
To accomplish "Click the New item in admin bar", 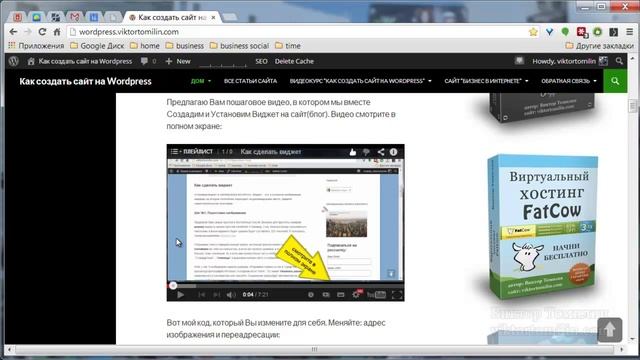I will click(x=178, y=61).
